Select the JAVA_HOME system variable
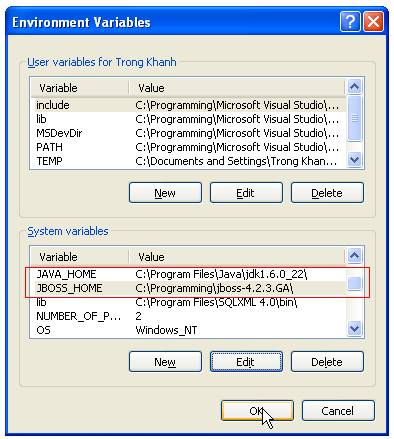This screenshot has width=394, height=439. (x=188, y=274)
